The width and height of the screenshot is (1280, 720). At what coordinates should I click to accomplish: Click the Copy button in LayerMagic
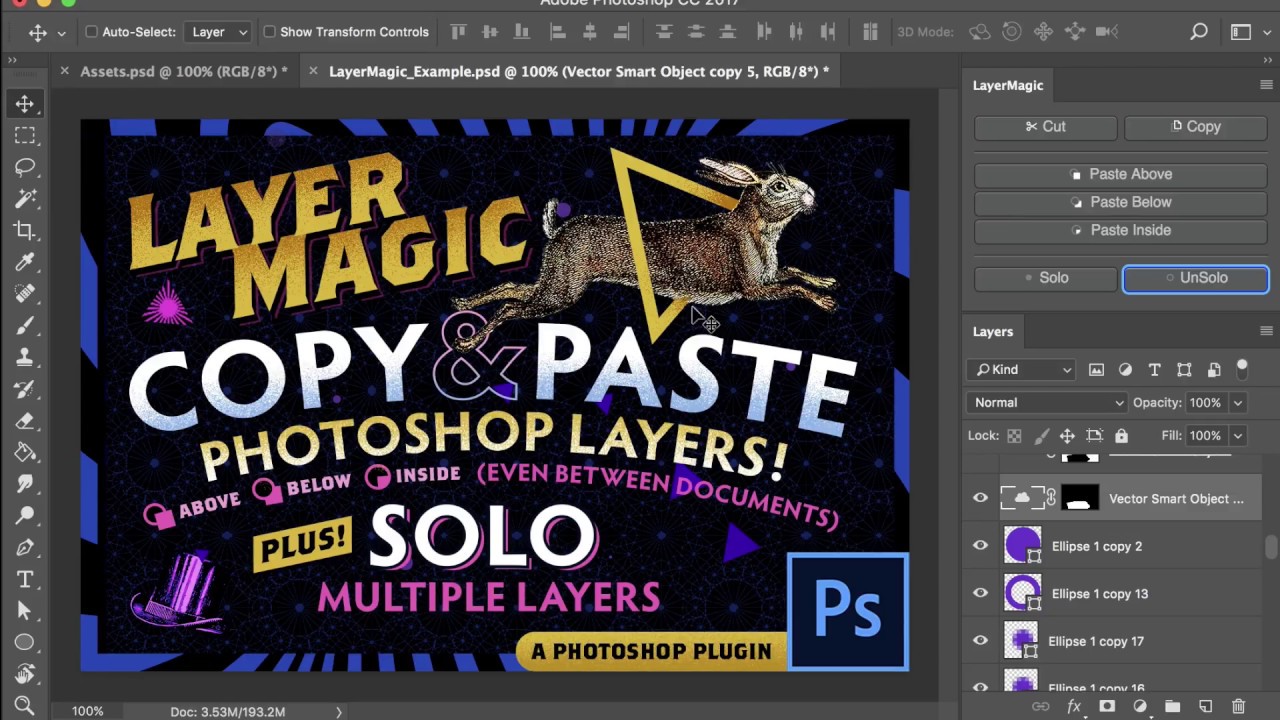pyautogui.click(x=1196, y=127)
